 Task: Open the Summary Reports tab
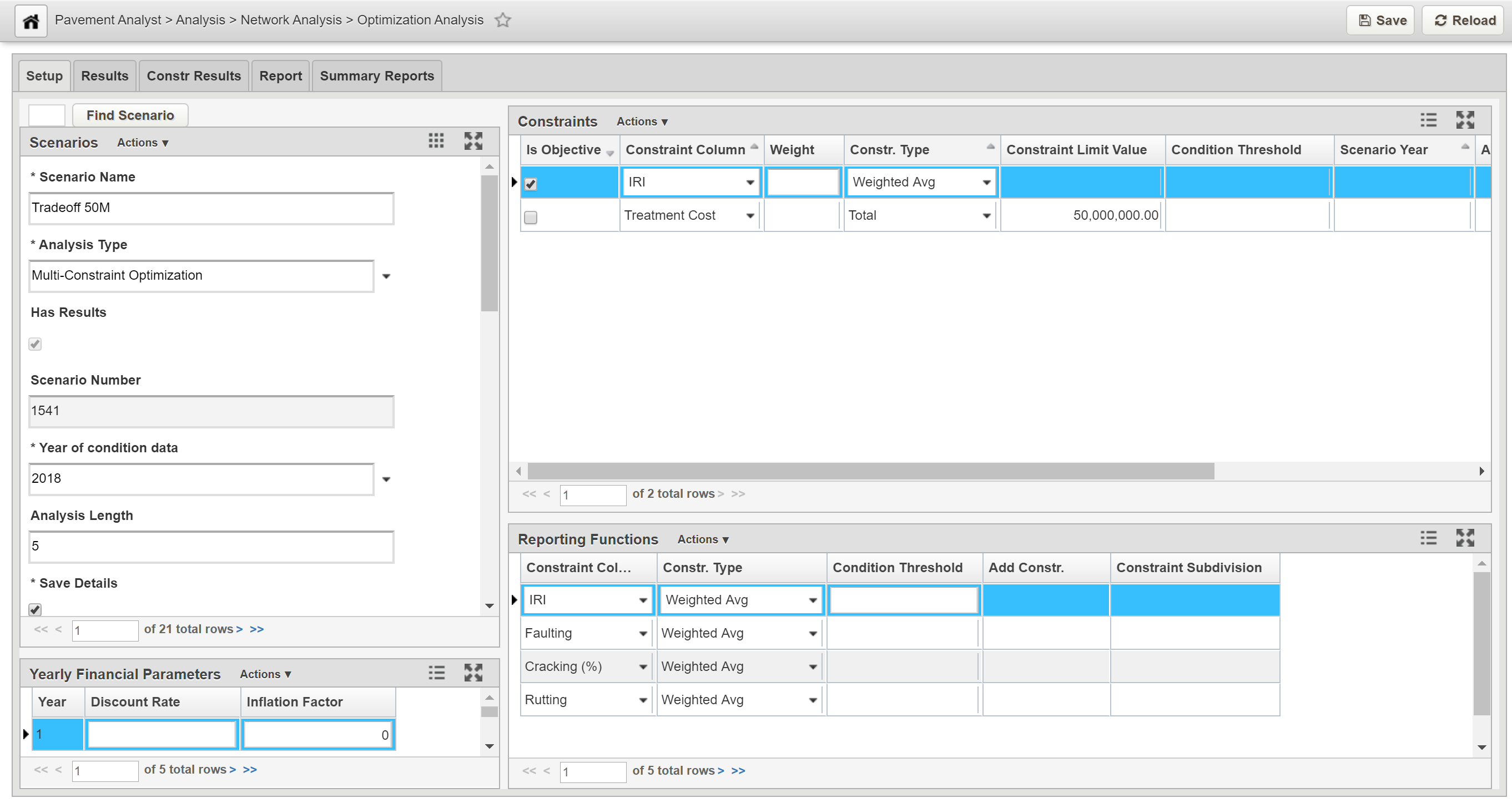(x=377, y=75)
